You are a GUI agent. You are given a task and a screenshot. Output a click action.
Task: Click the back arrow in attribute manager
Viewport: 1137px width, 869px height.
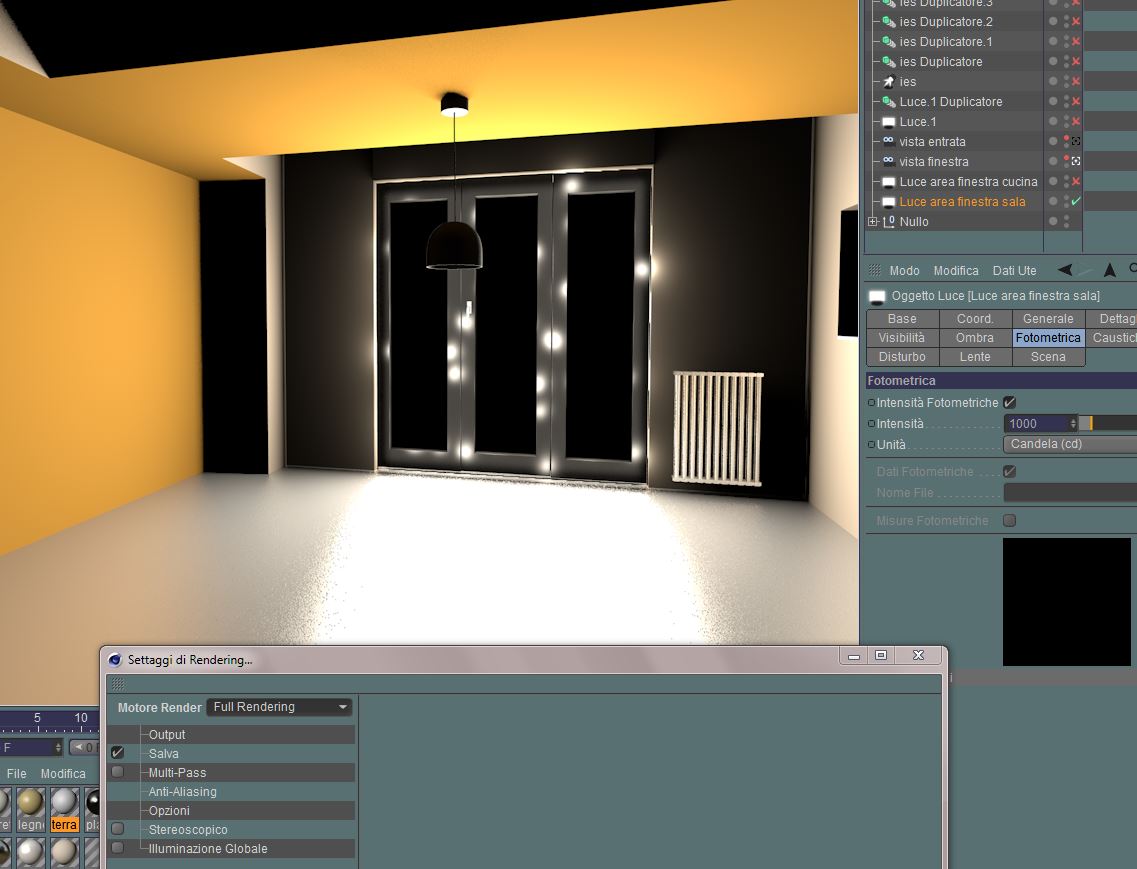pos(1064,270)
